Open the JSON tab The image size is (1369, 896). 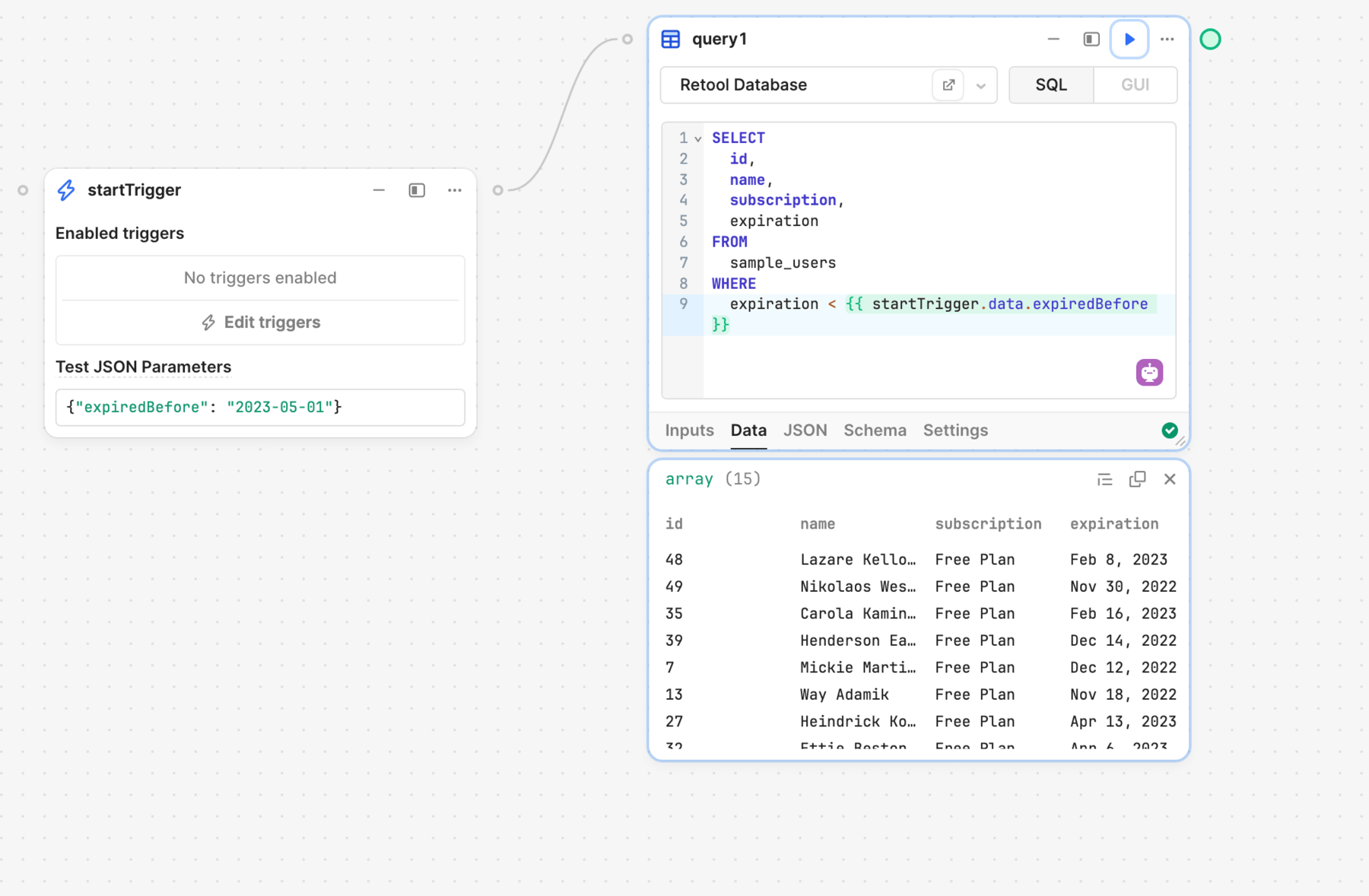(805, 431)
